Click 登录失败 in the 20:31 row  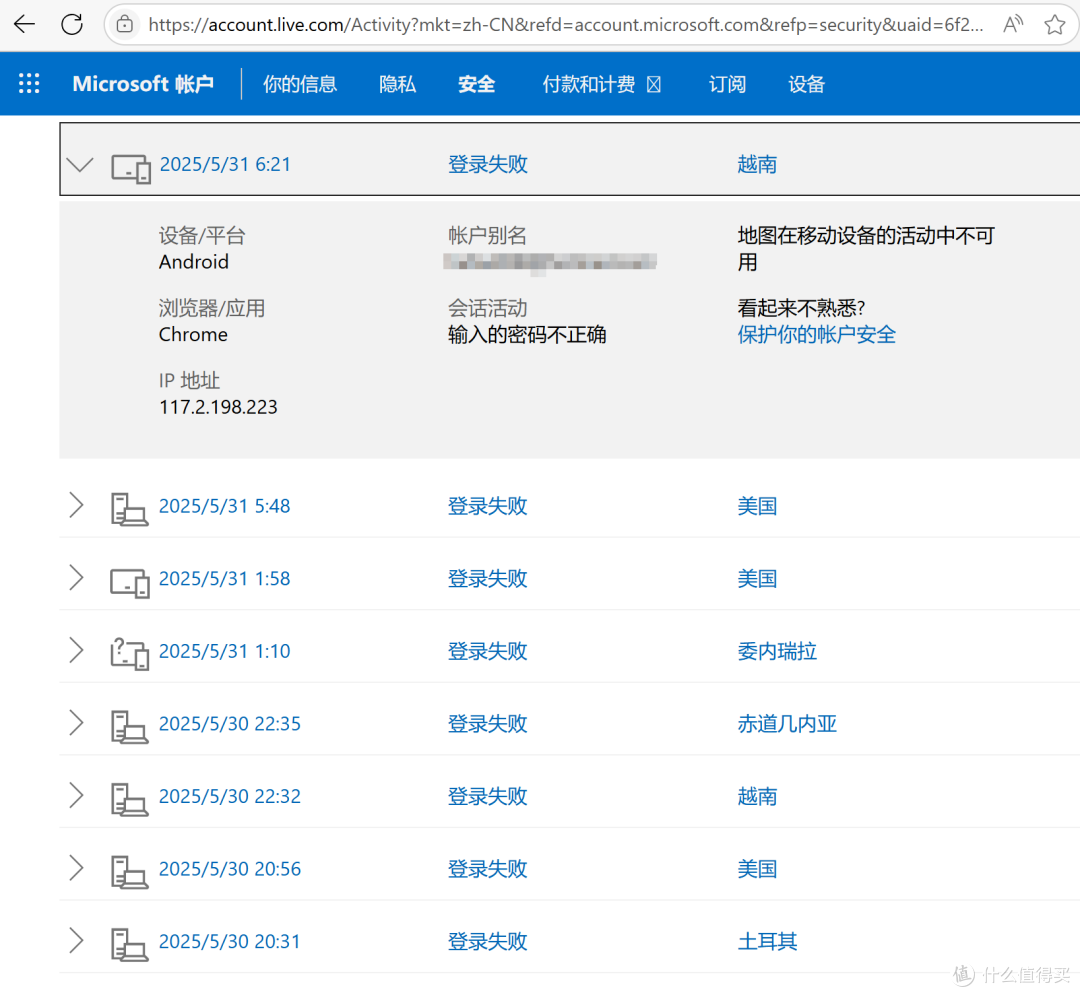(x=488, y=941)
